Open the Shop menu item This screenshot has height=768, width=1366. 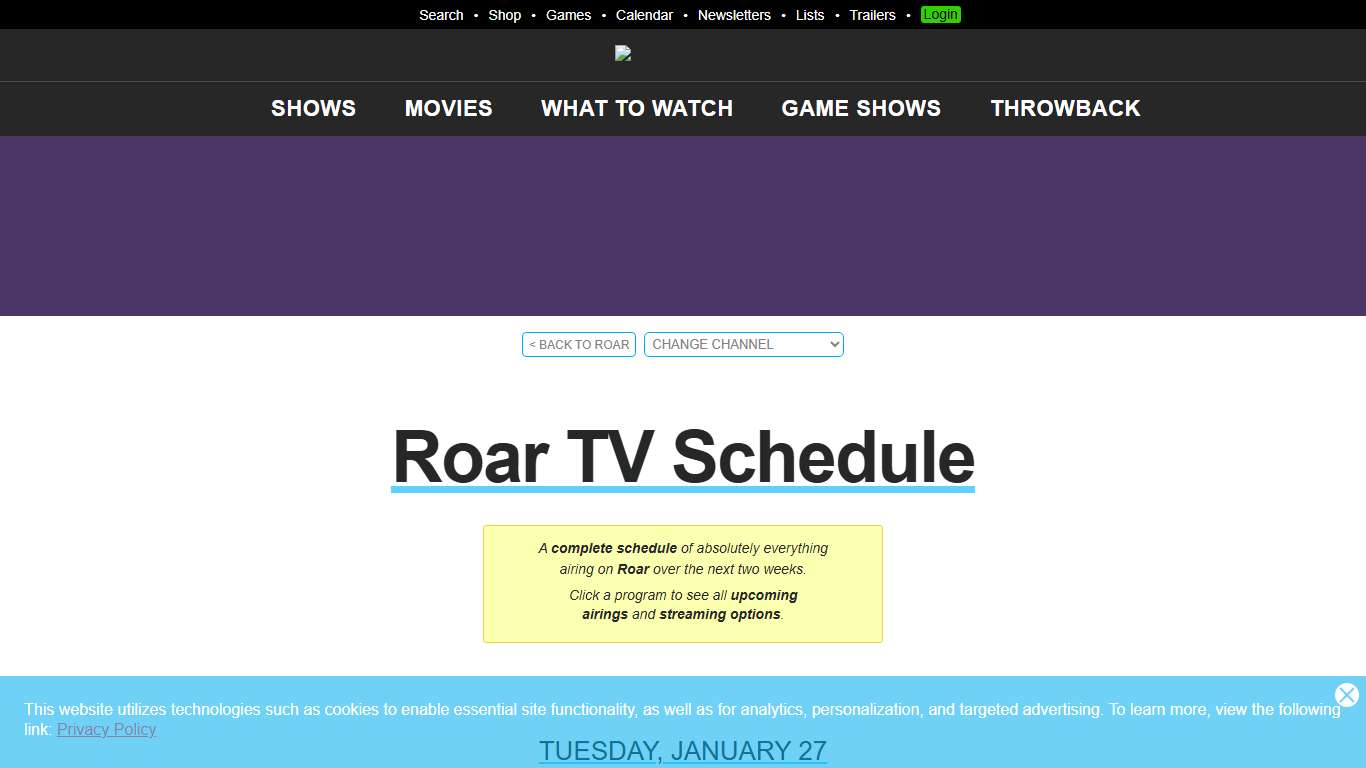(505, 15)
